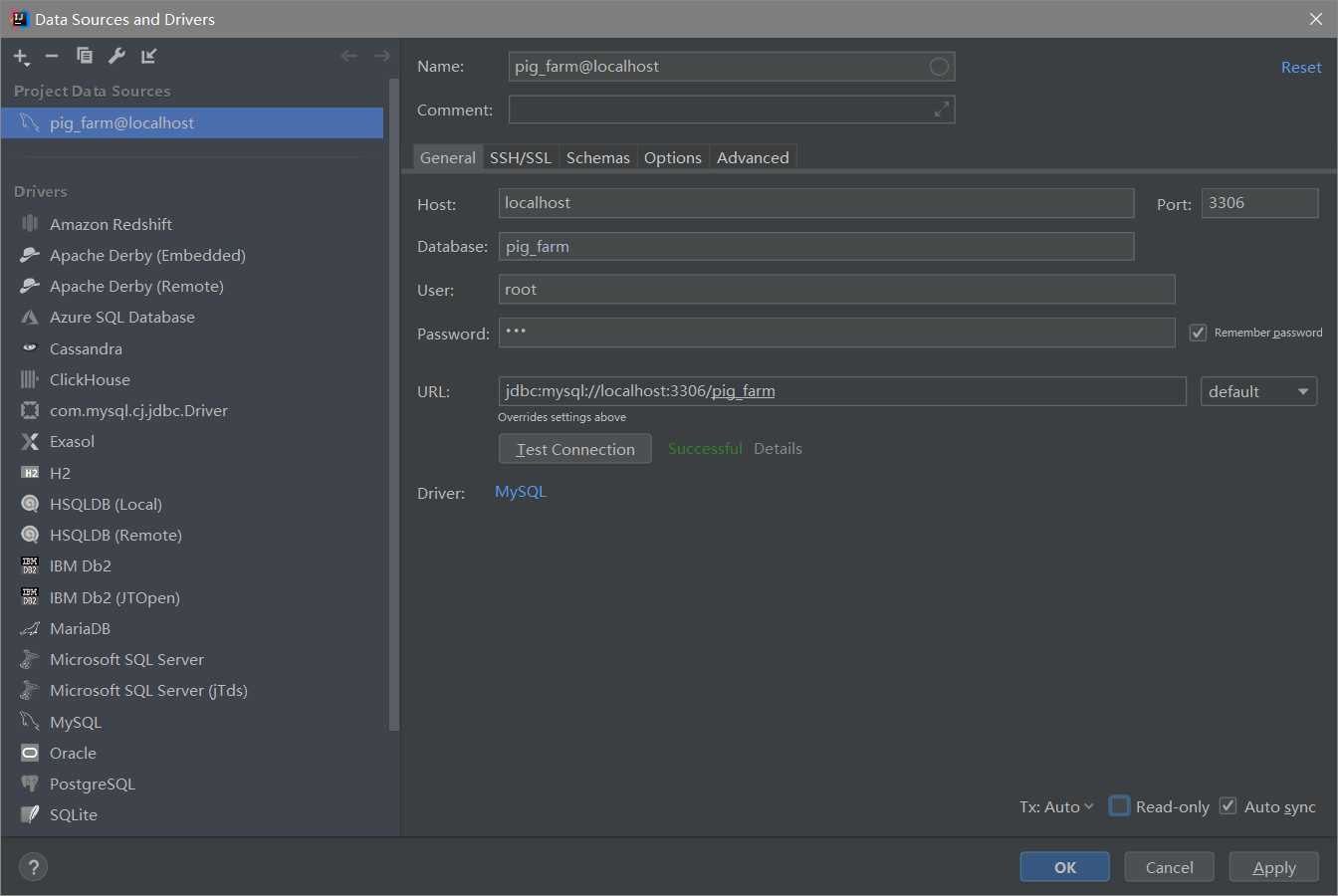
Task: Click the Database input field
Action: click(816, 247)
